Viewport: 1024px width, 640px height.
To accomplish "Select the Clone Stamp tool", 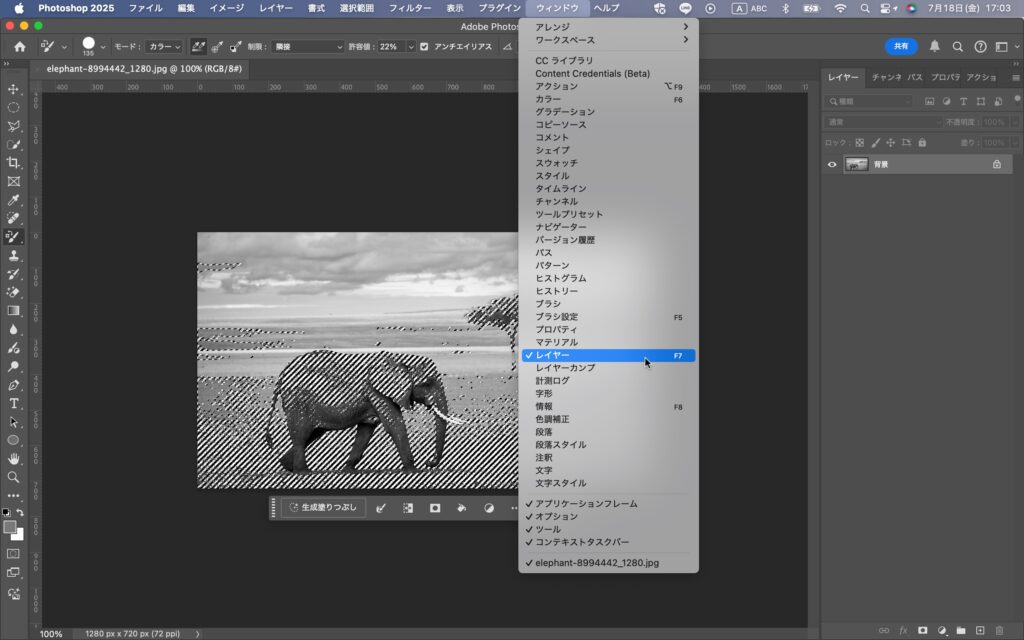I will point(13,255).
